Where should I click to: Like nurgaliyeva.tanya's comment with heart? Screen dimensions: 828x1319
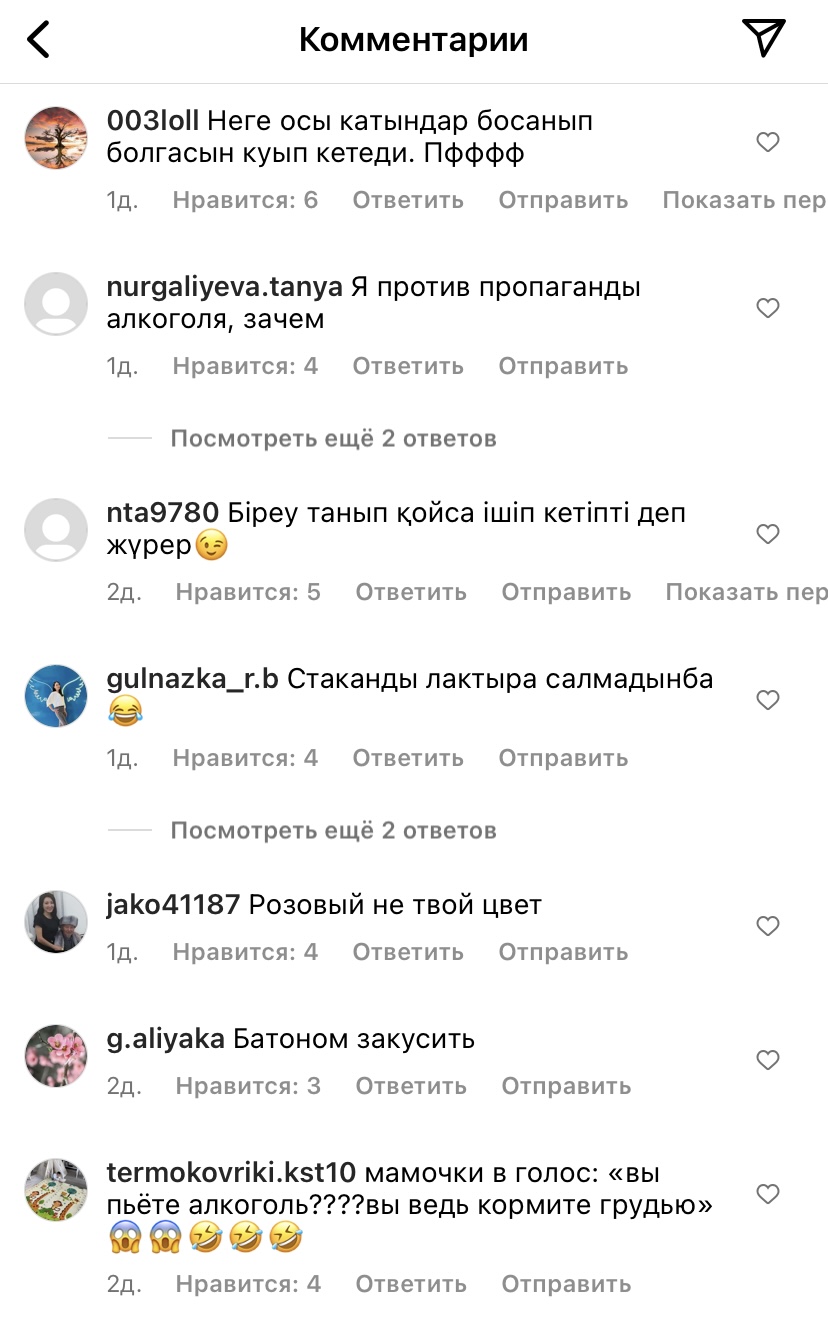768,308
